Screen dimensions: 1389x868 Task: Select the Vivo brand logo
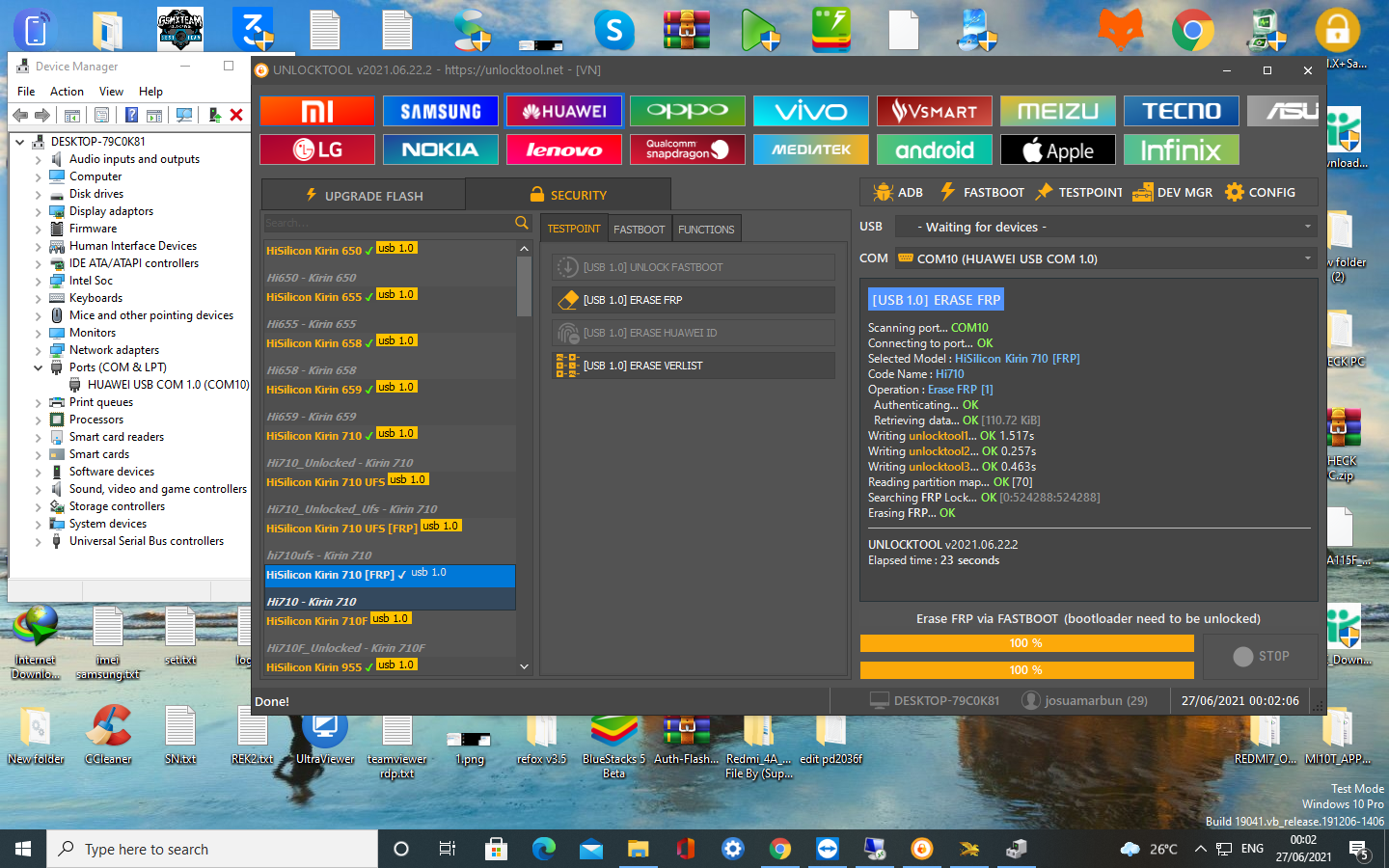click(x=811, y=111)
